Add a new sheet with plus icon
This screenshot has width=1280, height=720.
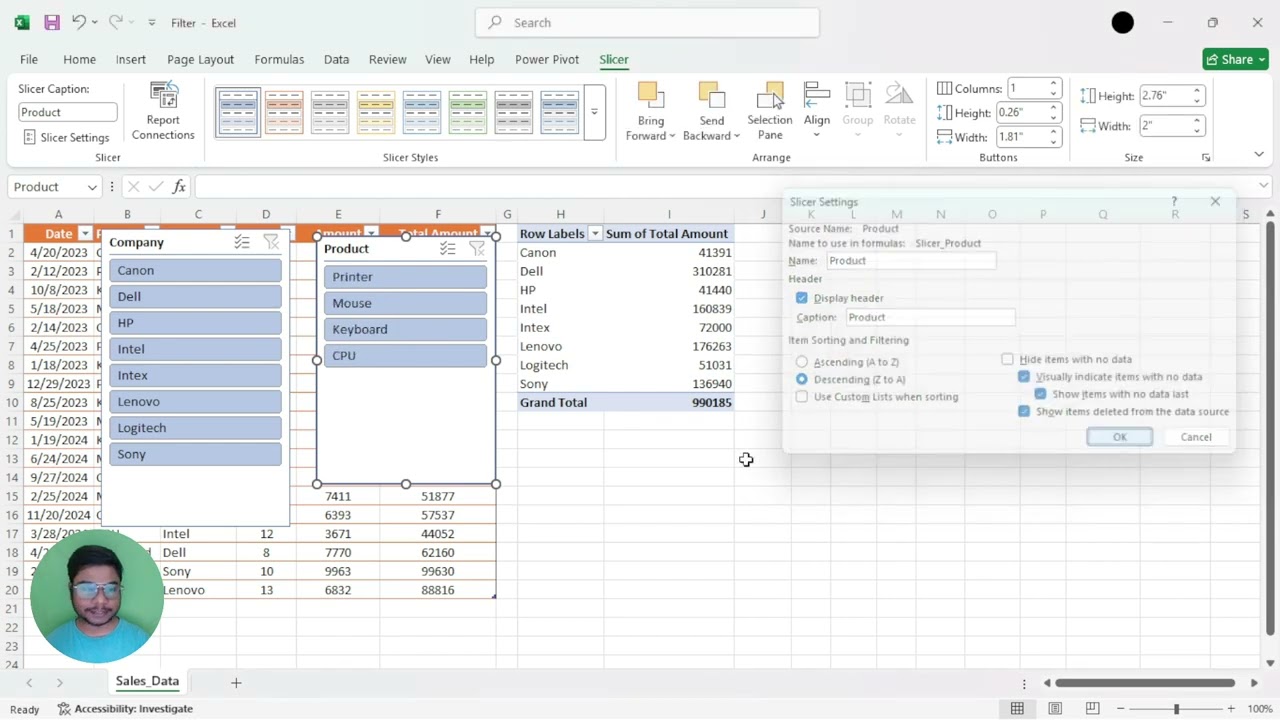click(236, 682)
